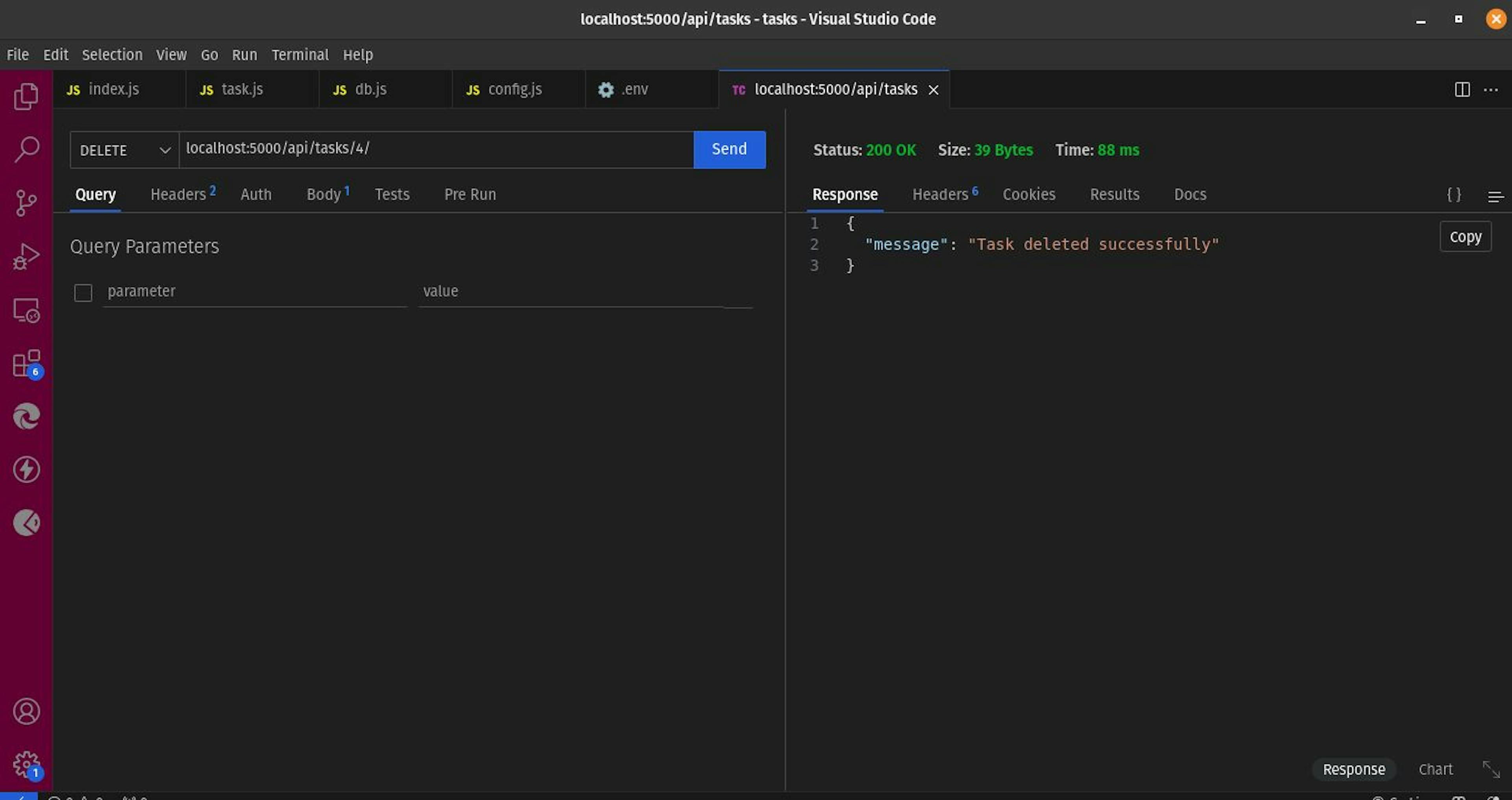The width and height of the screenshot is (1512, 800).
Task: Open the Source Control icon
Action: (26, 203)
